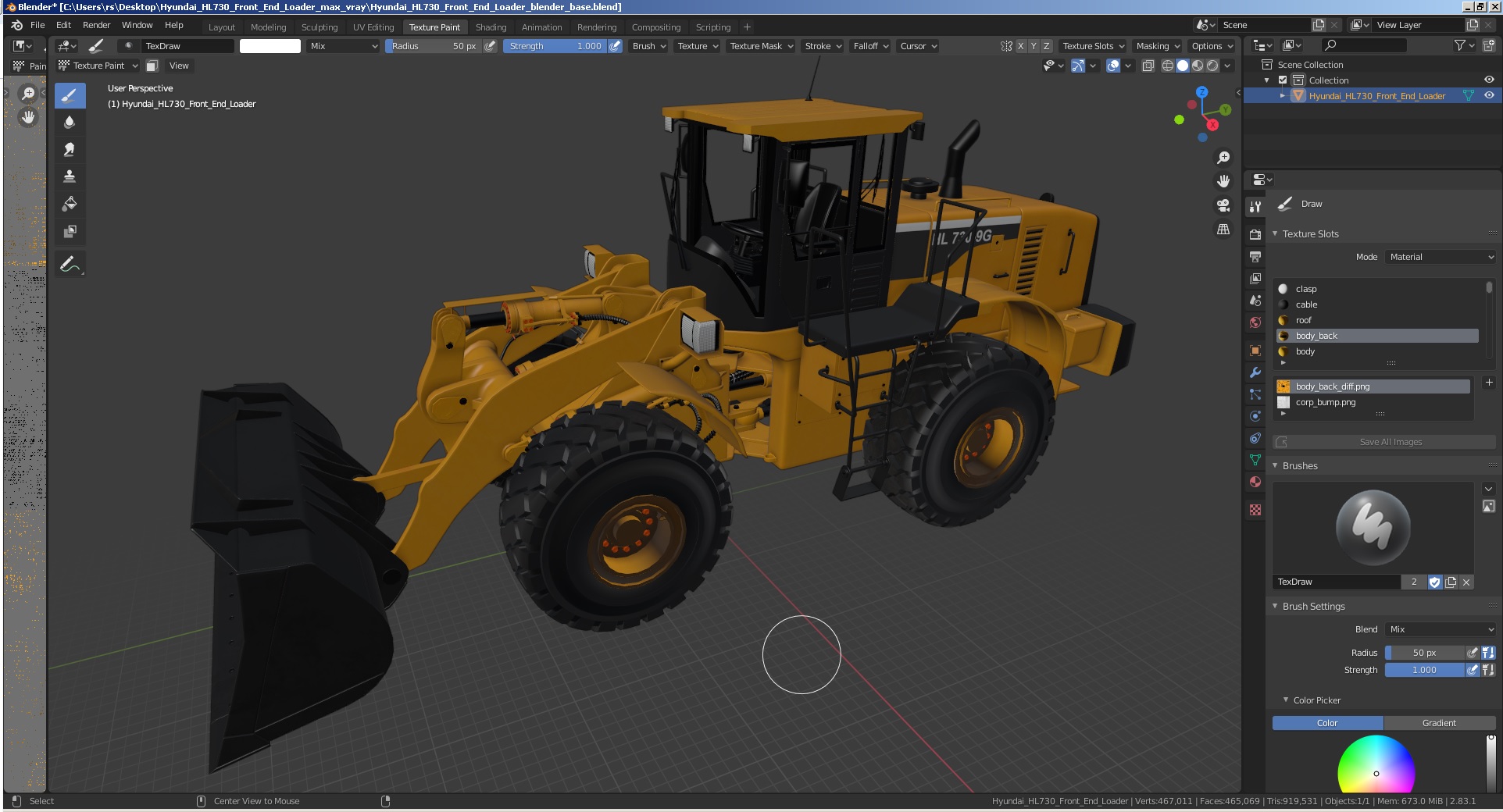Select the Smear tool
The image size is (1503, 812).
[70, 149]
